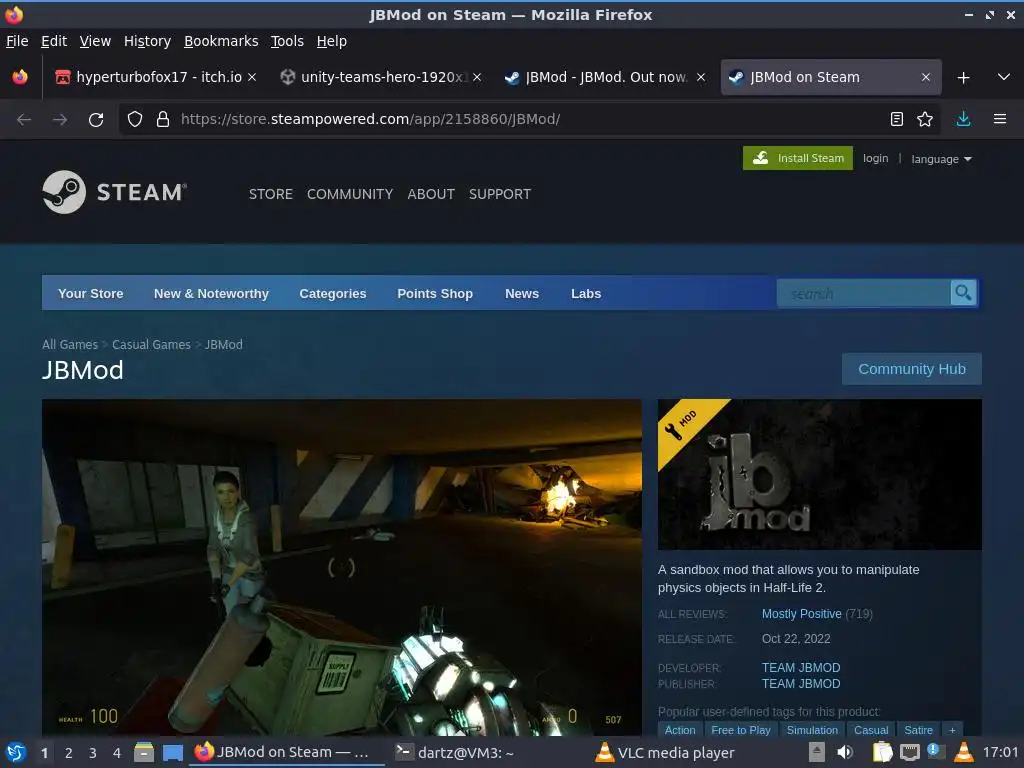Click the Firefox View icon in tab bar
1024x768 pixels.
tap(20, 77)
